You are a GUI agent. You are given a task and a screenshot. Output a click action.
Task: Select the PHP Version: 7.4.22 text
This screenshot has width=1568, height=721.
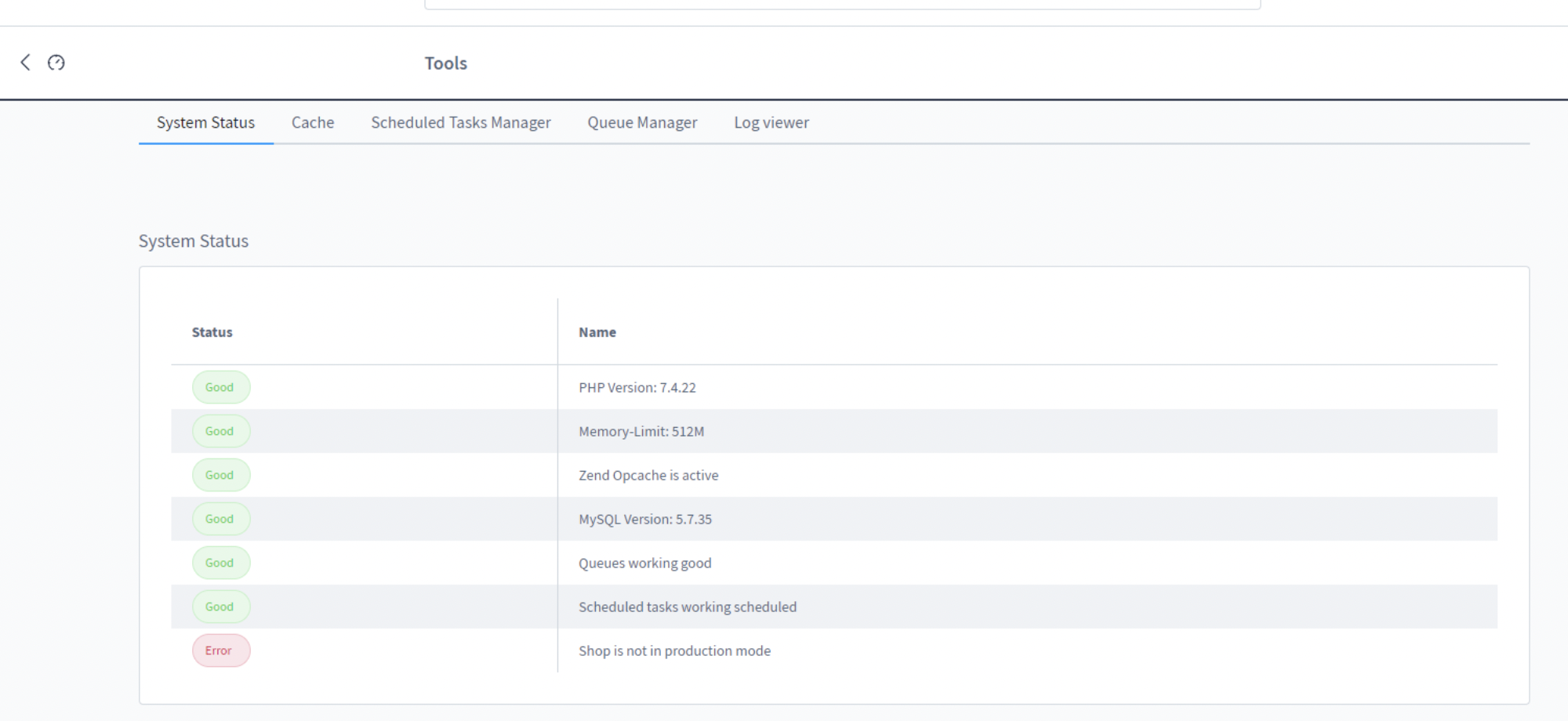[637, 387]
